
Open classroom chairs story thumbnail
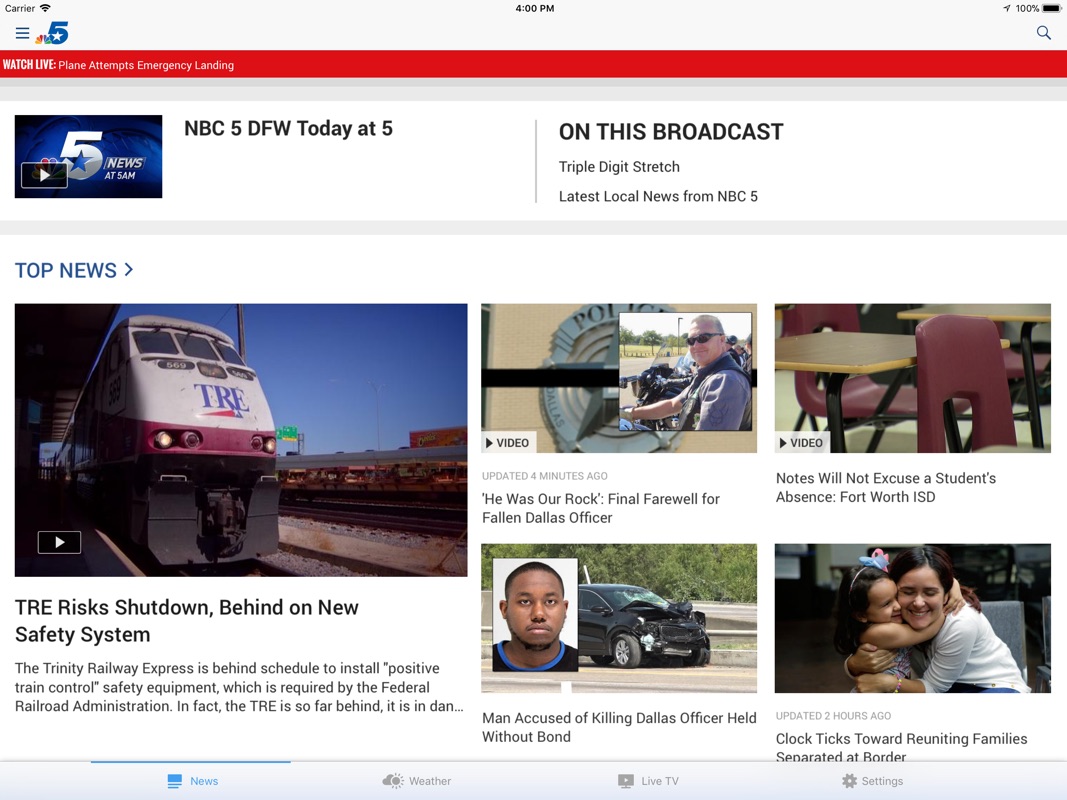pyautogui.click(x=913, y=378)
